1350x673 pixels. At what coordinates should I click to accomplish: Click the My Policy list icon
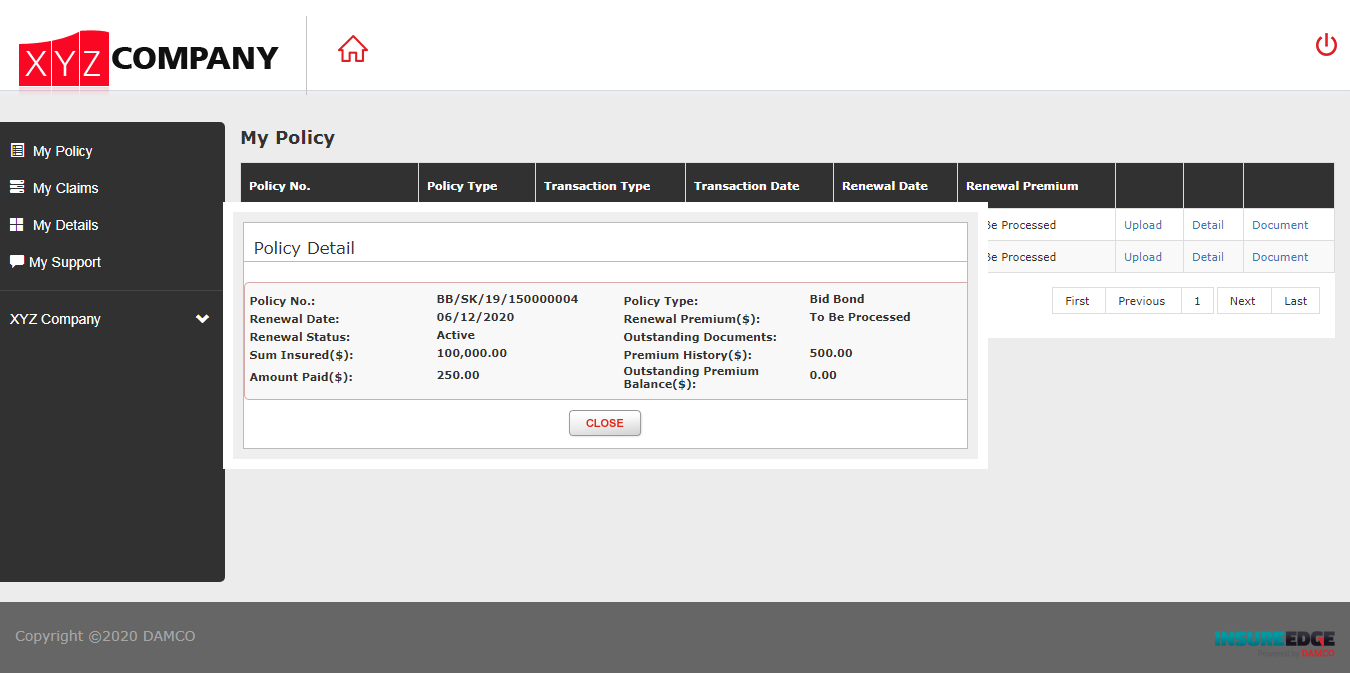(17, 150)
